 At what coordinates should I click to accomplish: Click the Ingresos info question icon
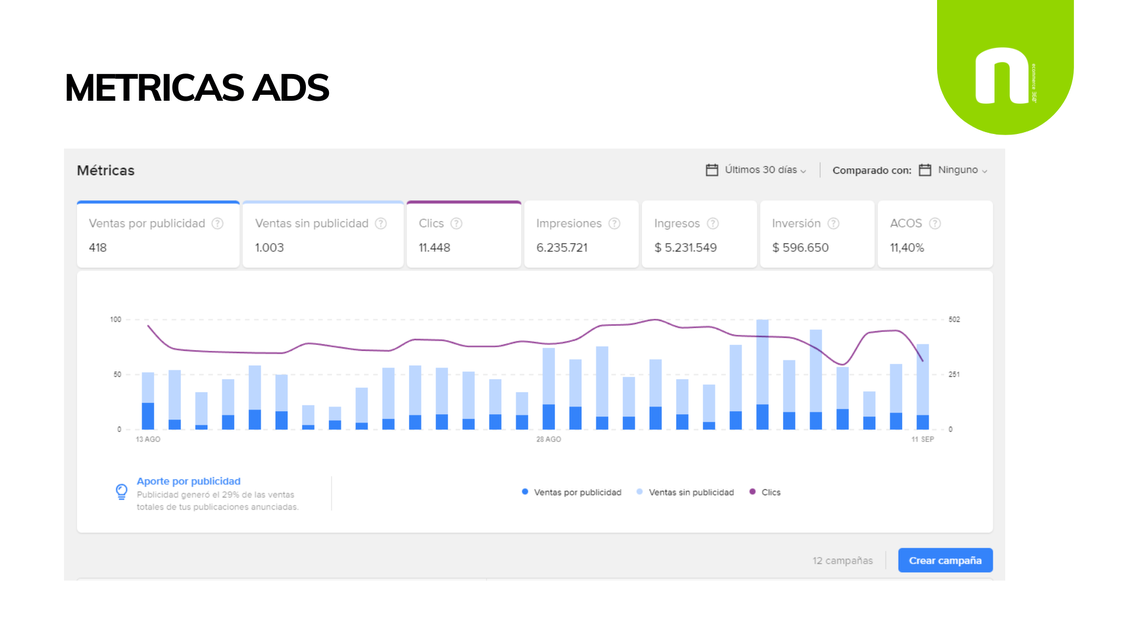point(713,223)
